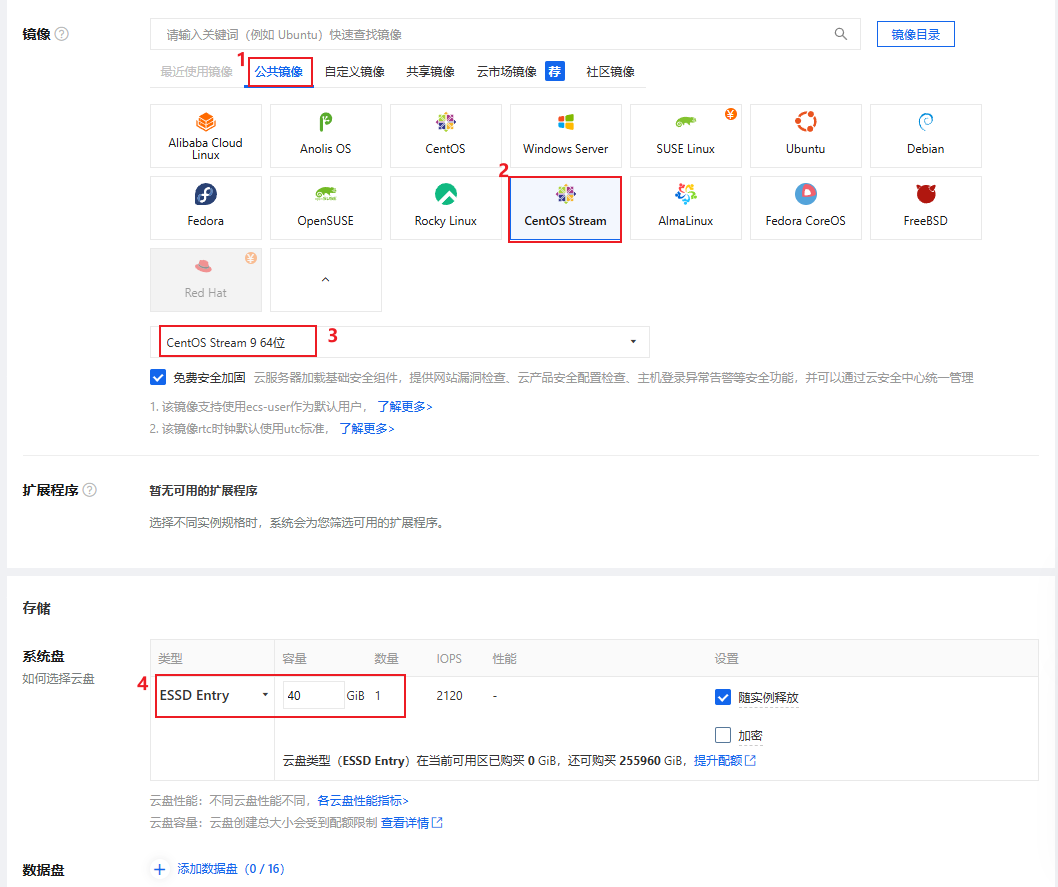Select the Alibaba Cloud Linux image icon

(206, 122)
